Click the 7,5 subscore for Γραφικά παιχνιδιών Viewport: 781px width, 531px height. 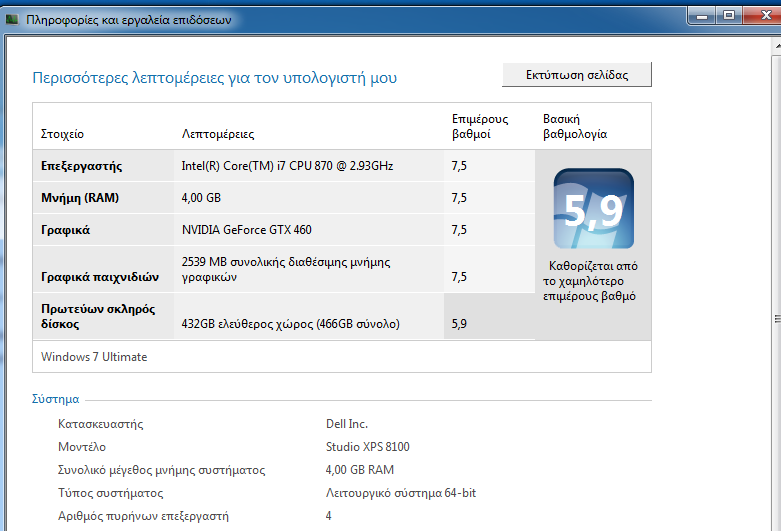[459, 276]
